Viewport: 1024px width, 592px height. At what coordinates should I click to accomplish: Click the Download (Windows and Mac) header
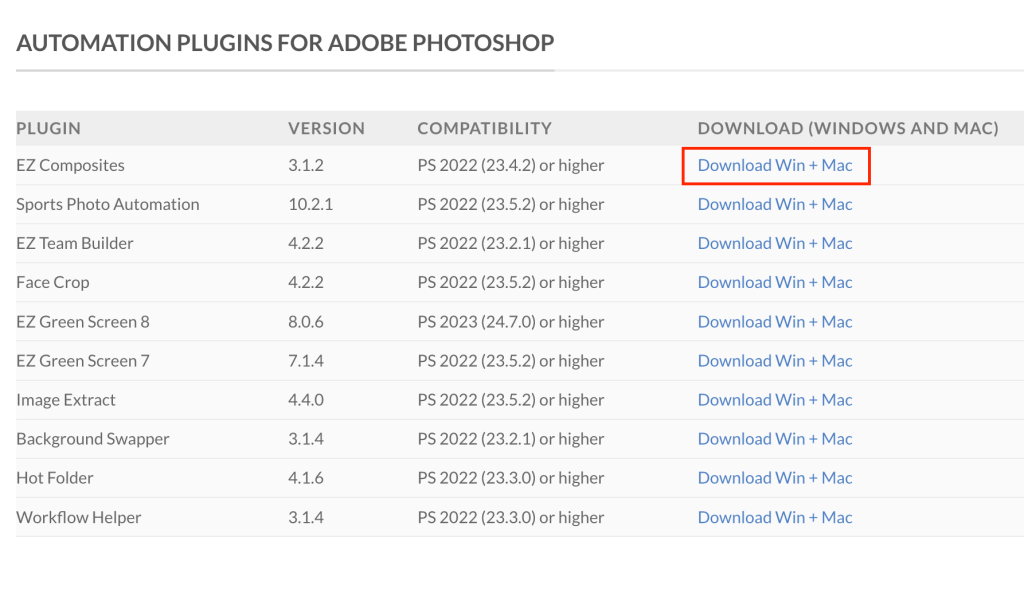point(848,128)
